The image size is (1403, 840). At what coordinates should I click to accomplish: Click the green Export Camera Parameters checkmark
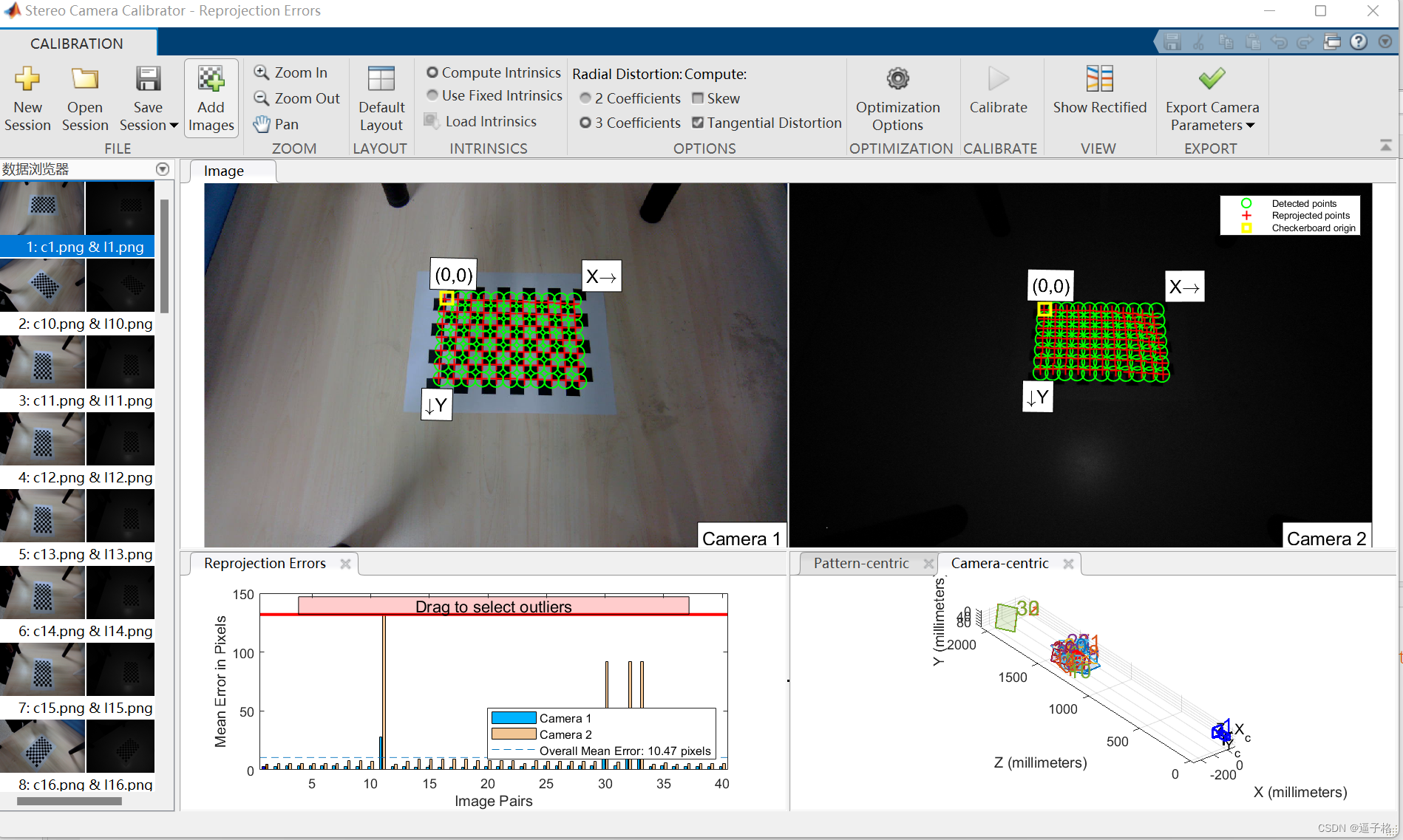pos(1212,79)
